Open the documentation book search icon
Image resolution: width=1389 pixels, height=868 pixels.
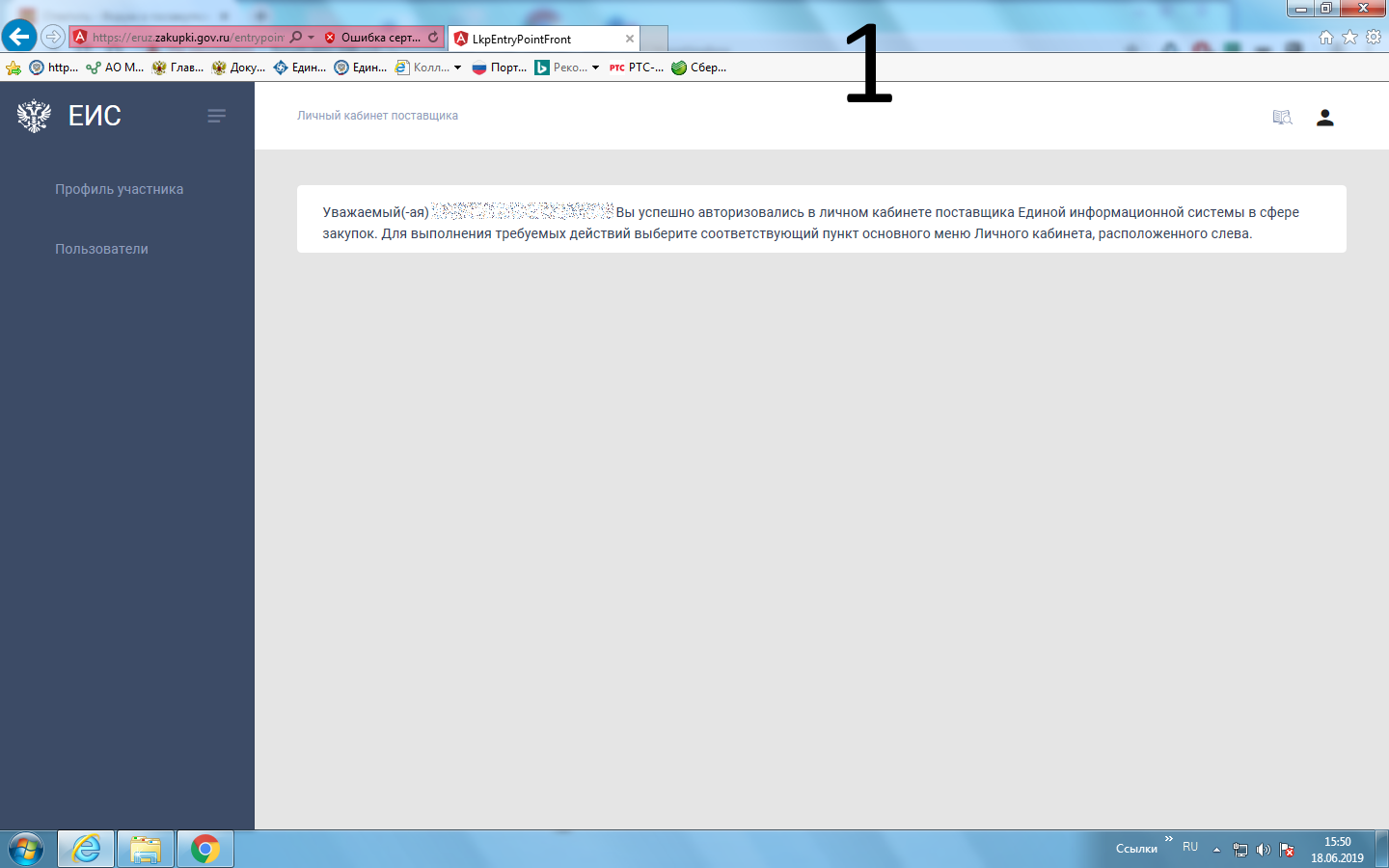[1282, 118]
